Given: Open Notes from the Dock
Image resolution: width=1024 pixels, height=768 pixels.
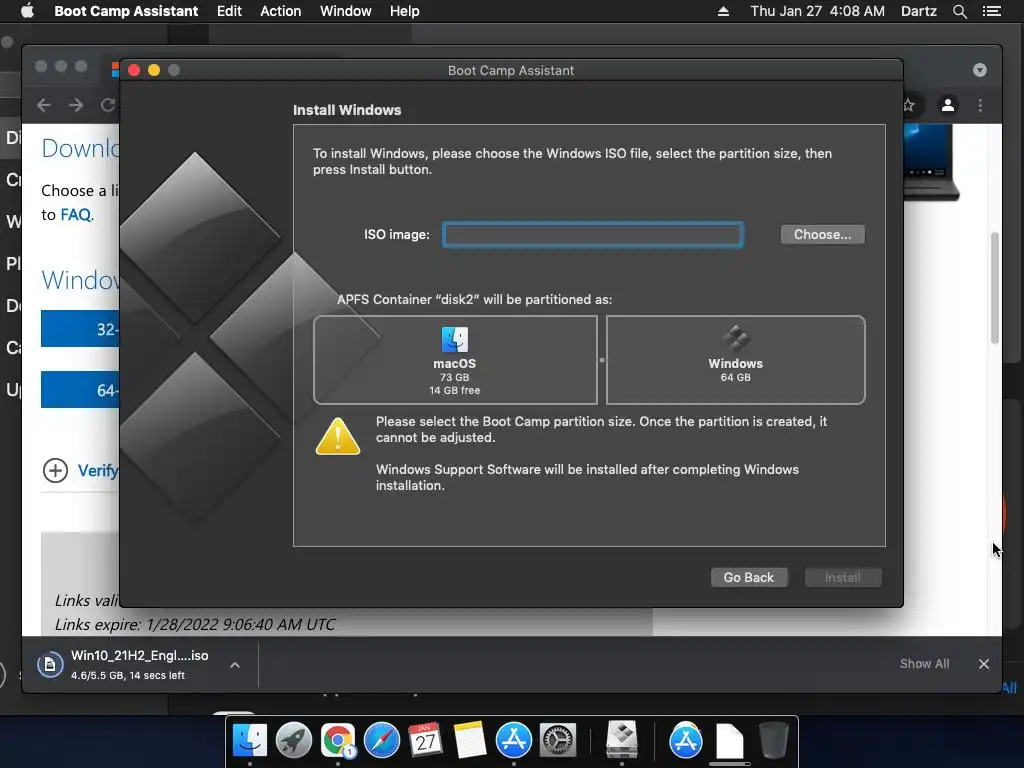Looking at the screenshot, I should point(470,741).
